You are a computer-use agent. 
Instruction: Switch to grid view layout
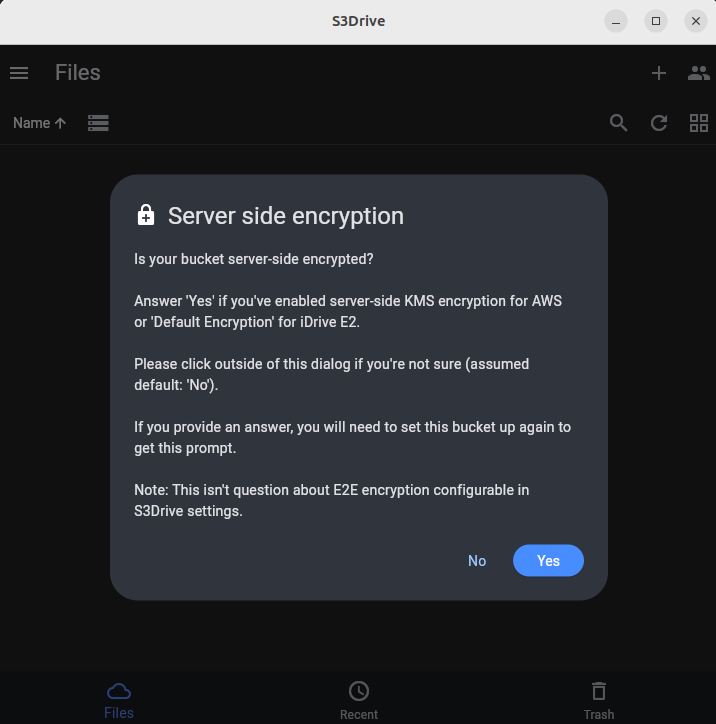click(698, 123)
